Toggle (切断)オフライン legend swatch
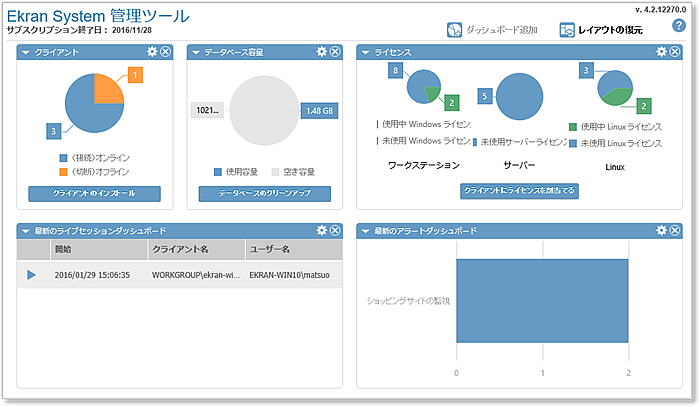The image size is (700, 407). pos(63,172)
